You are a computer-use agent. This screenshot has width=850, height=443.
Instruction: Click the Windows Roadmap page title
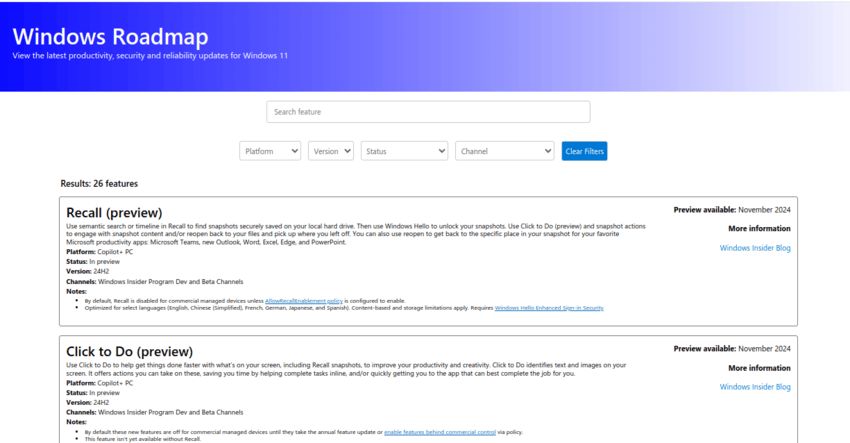point(111,36)
